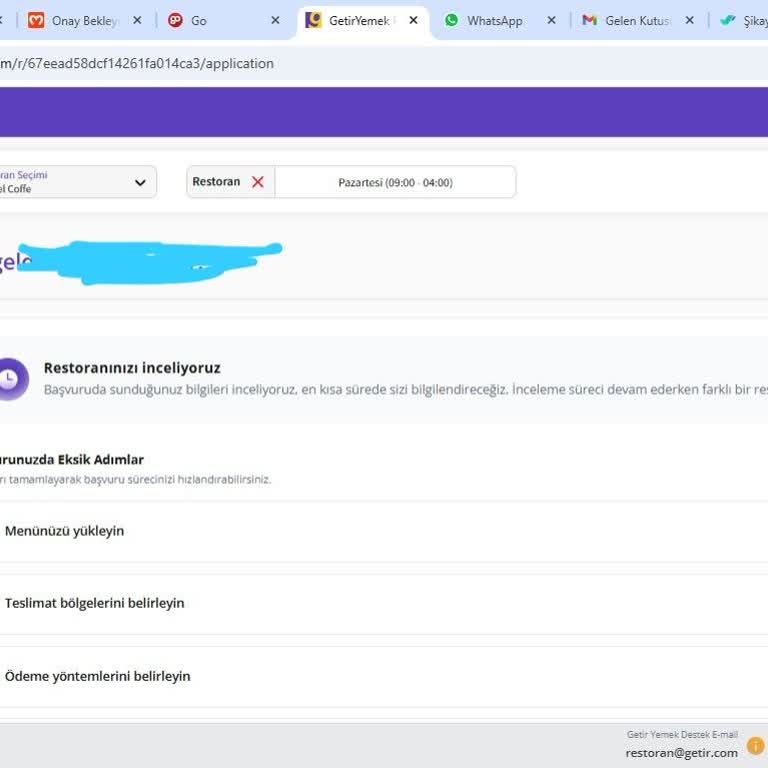The image size is (768, 768).
Task: Click the Restoran red X status icon
Action: tap(258, 182)
